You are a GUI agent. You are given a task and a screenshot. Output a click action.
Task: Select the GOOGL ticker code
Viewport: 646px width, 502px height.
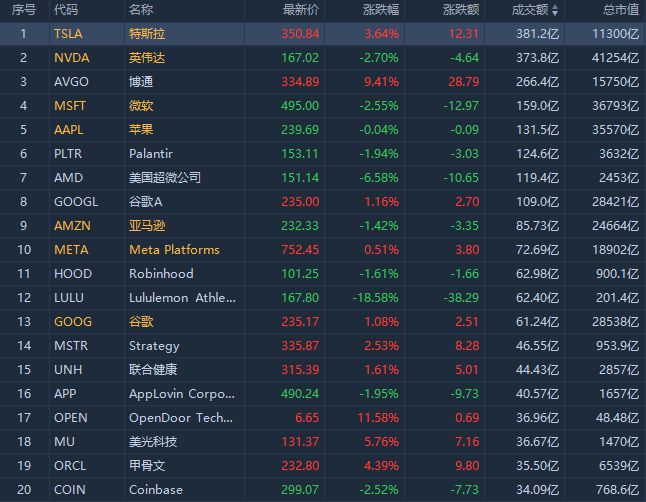tap(76, 202)
